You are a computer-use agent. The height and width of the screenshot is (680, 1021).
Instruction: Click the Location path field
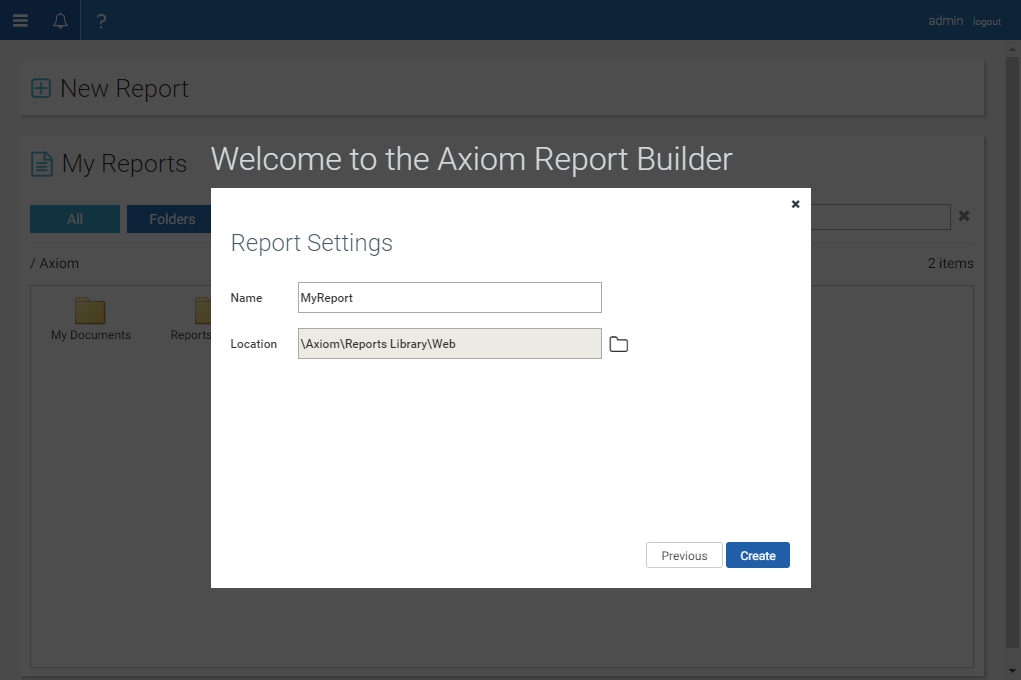449,343
